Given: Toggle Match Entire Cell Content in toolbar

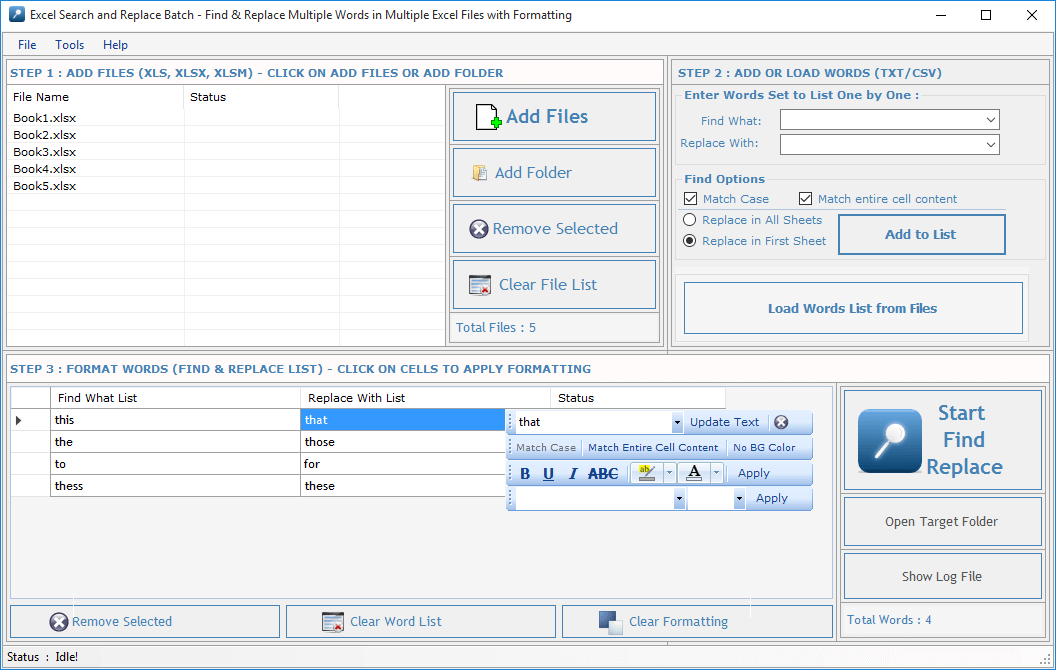Looking at the screenshot, I should [653, 448].
